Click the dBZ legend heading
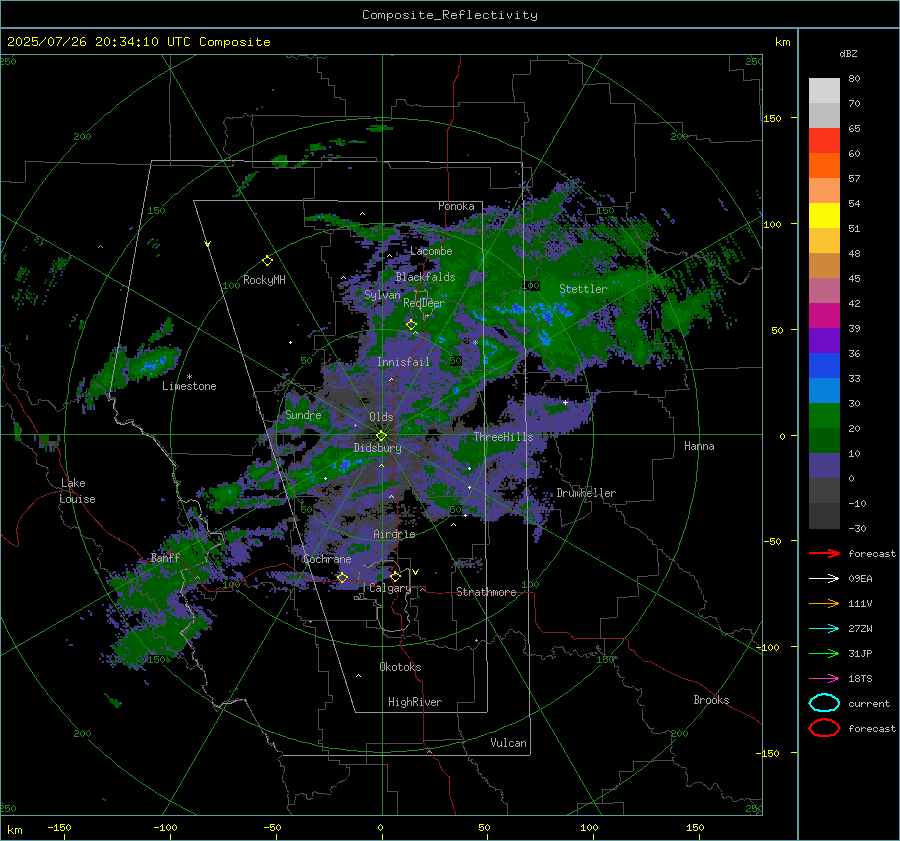This screenshot has width=900, height=841. (x=848, y=53)
